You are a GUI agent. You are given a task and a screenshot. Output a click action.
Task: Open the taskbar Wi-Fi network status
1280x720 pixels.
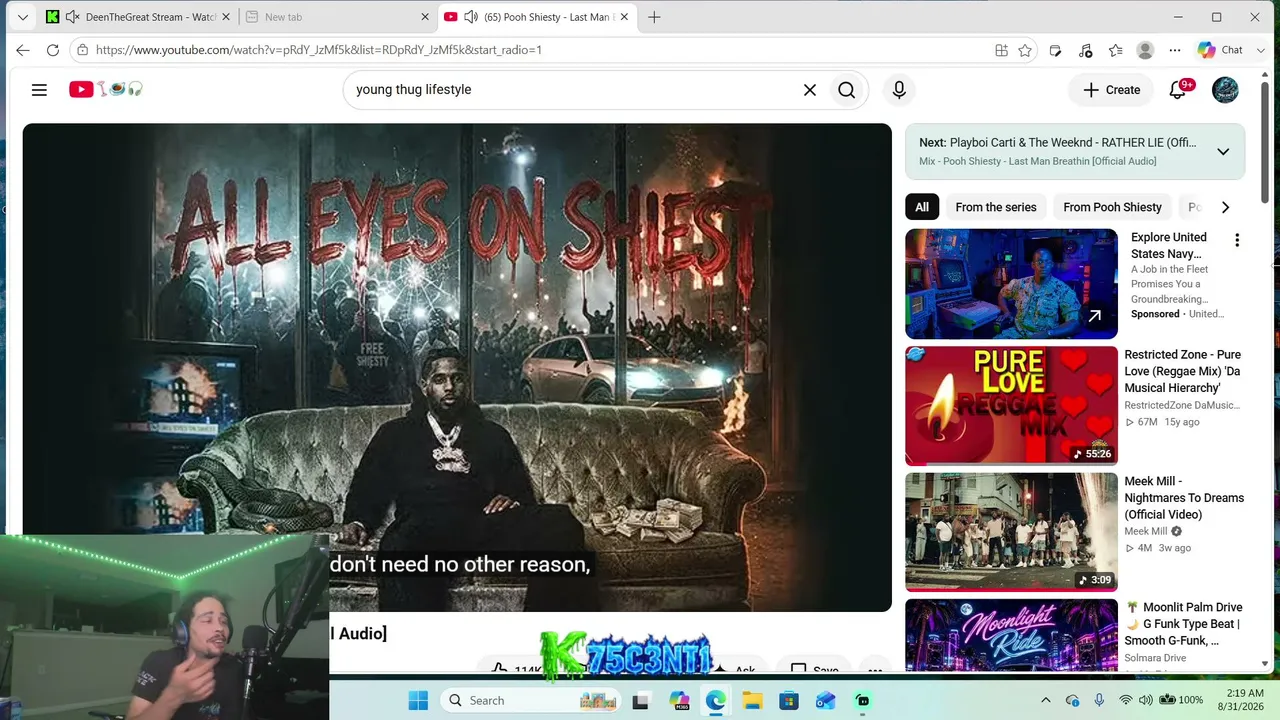tap(1126, 700)
